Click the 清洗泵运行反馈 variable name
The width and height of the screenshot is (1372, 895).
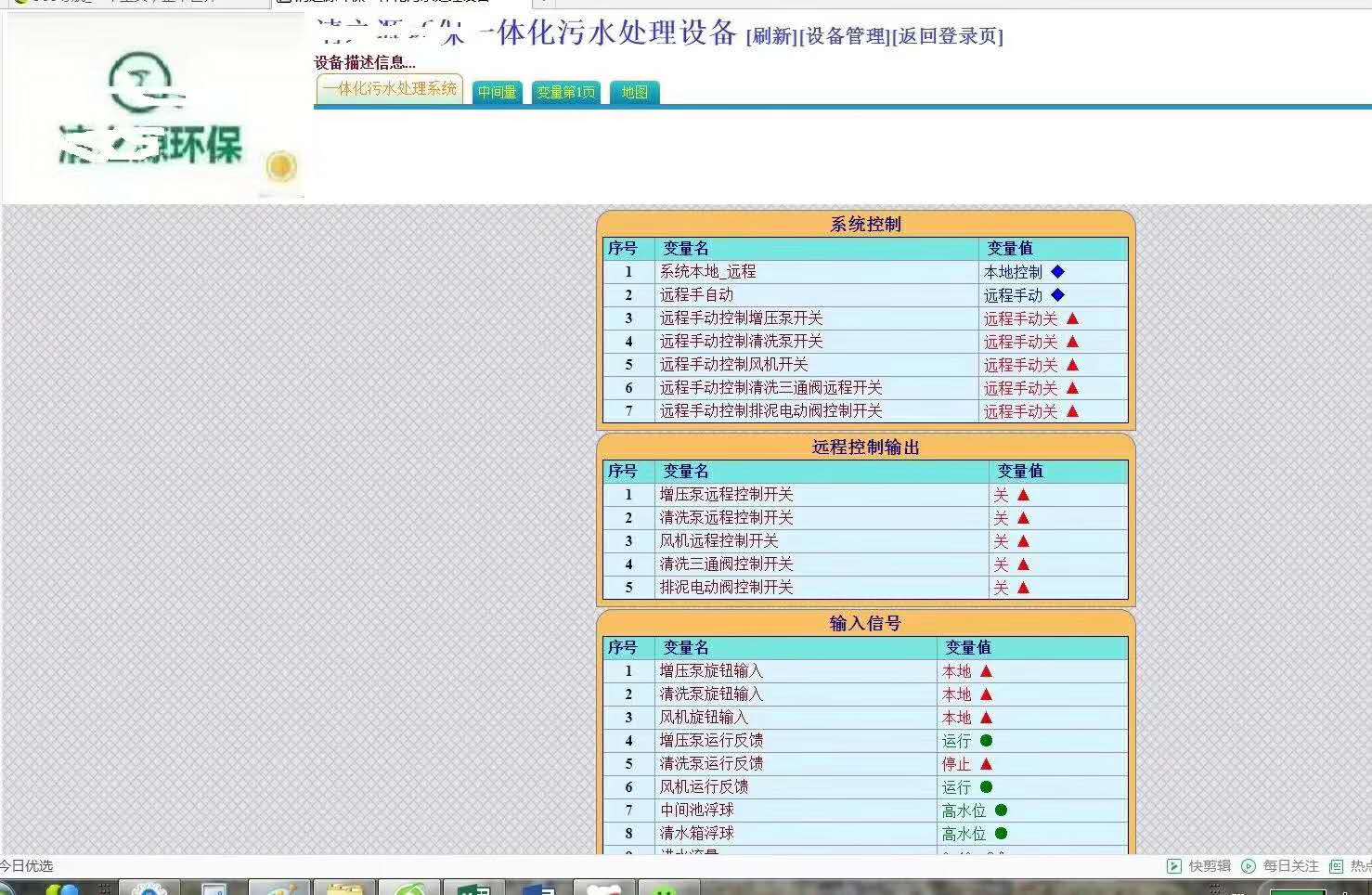pos(712,764)
